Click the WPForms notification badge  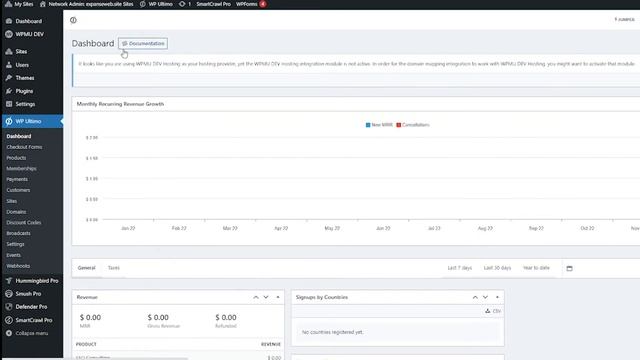(263, 4)
